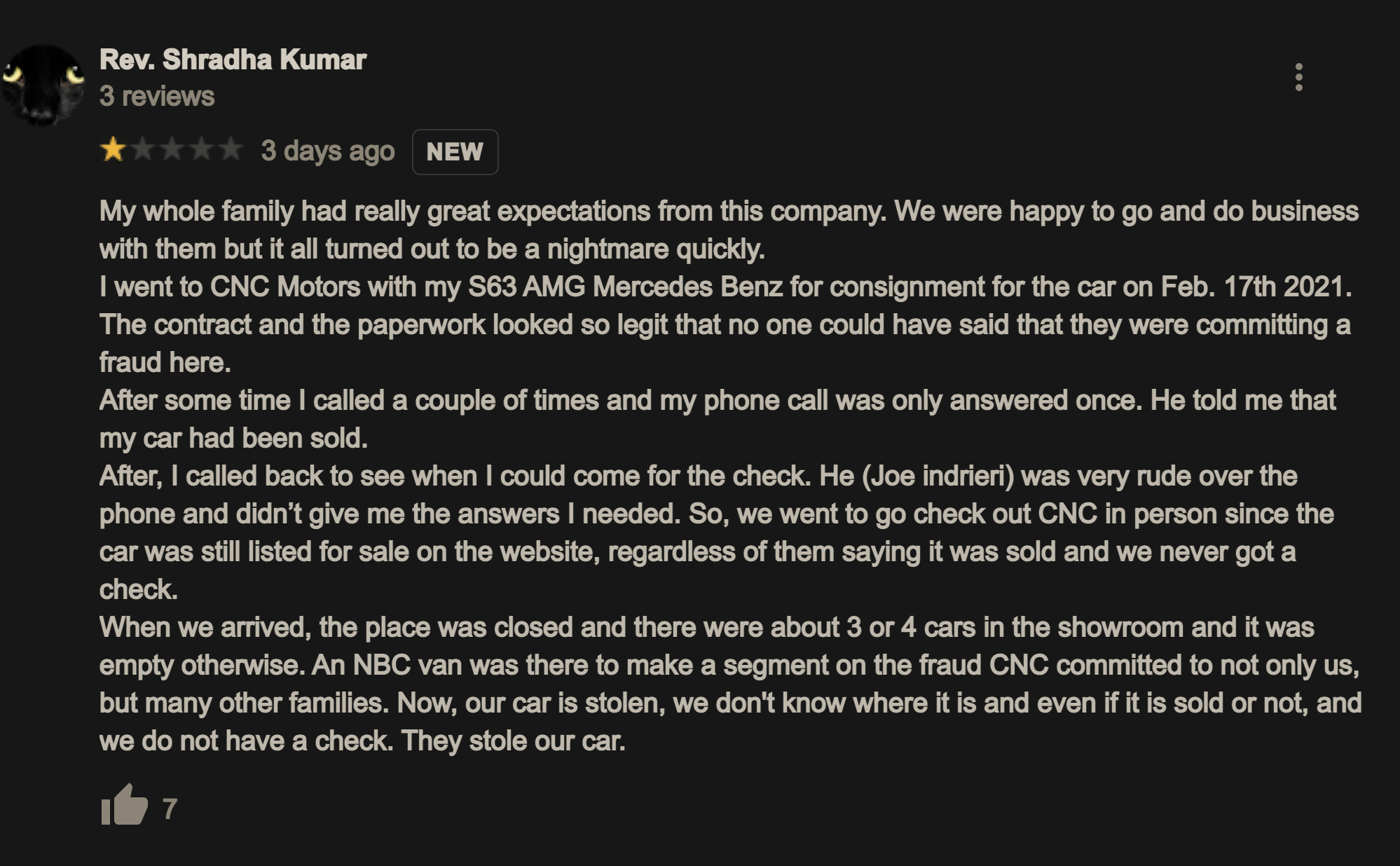
Task: Open Rev. Shradha Kumar's profile name
Action: click(x=233, y=60)
